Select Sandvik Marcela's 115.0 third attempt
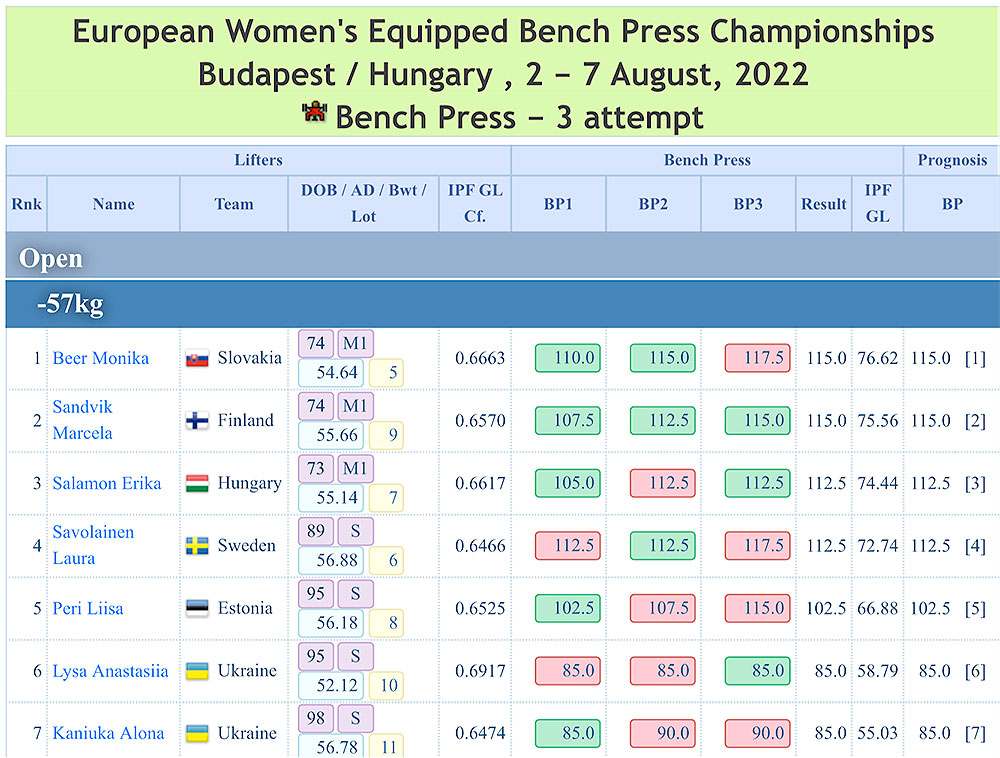The image size is (1000, 758). click(x=757, y=421)
